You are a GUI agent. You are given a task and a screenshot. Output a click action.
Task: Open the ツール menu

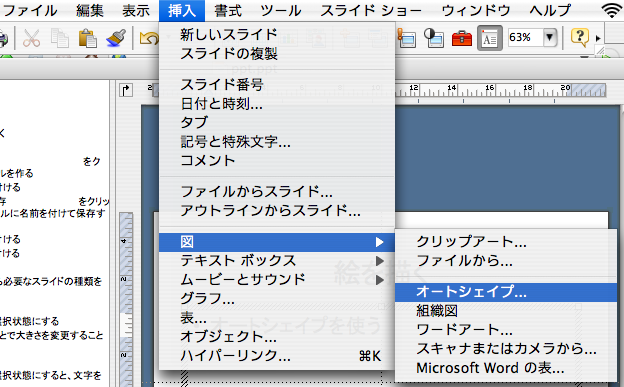point(281,10)
